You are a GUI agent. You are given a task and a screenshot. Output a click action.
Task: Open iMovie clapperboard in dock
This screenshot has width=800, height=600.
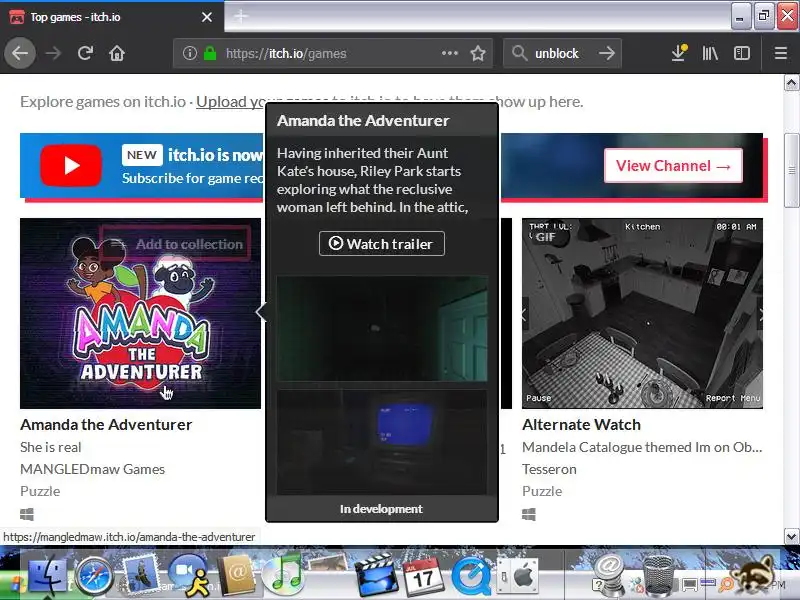tap(377, 575)
